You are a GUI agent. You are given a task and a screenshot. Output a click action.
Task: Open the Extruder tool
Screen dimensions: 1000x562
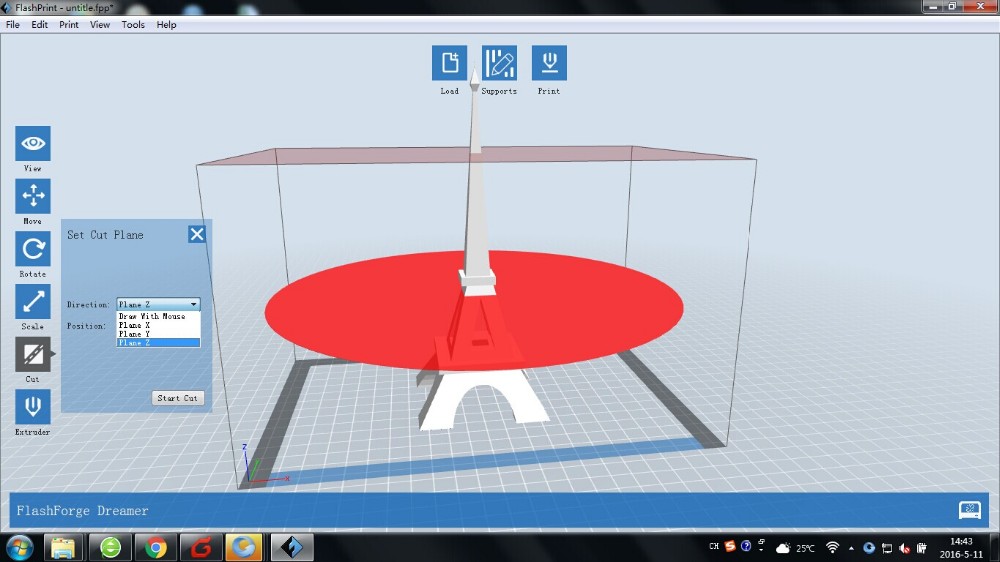[32, 407]
